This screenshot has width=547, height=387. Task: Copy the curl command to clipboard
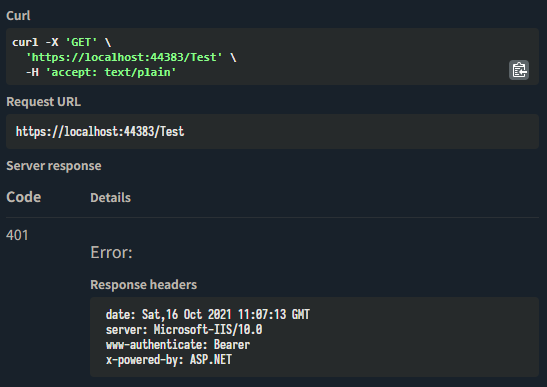coord(519,70)
